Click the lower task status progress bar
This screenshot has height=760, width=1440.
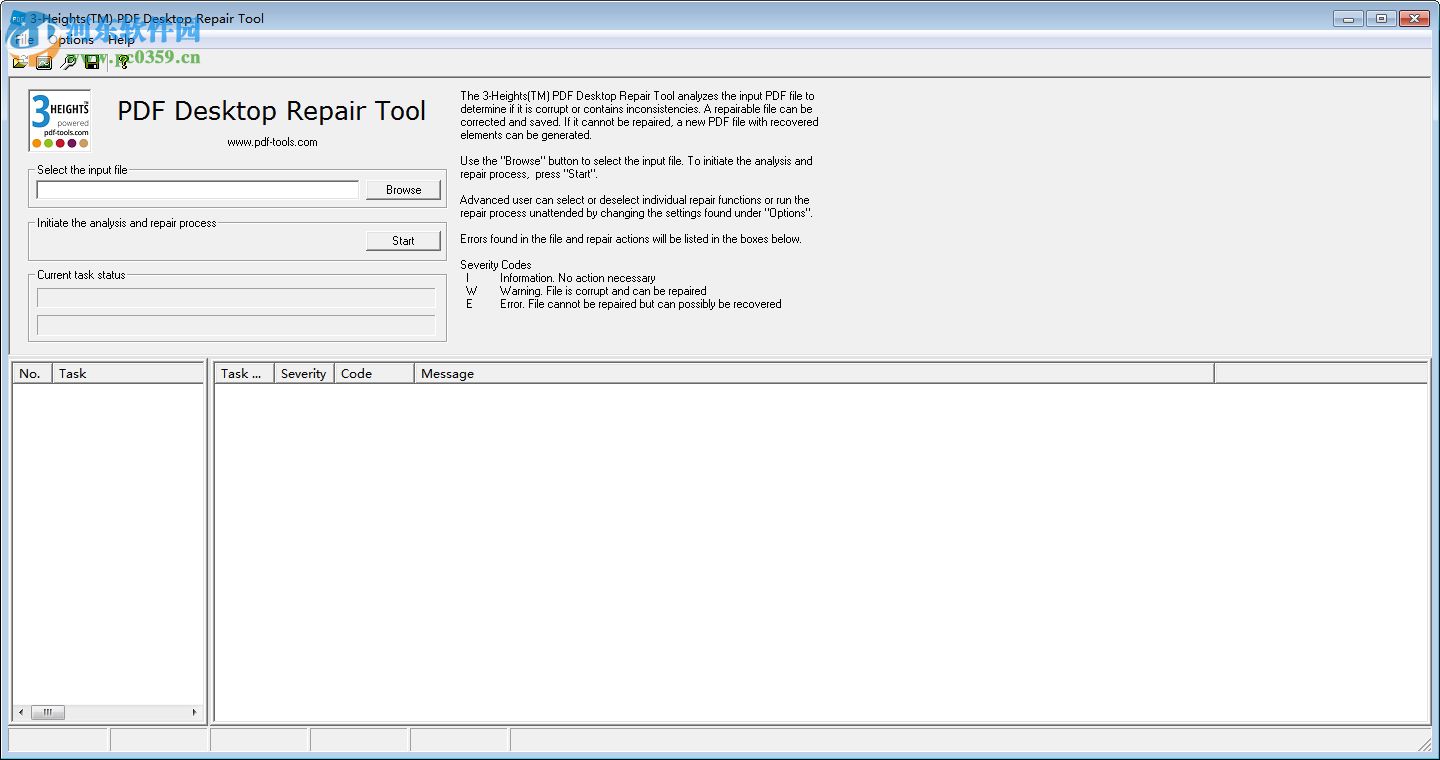coord(236,325)
